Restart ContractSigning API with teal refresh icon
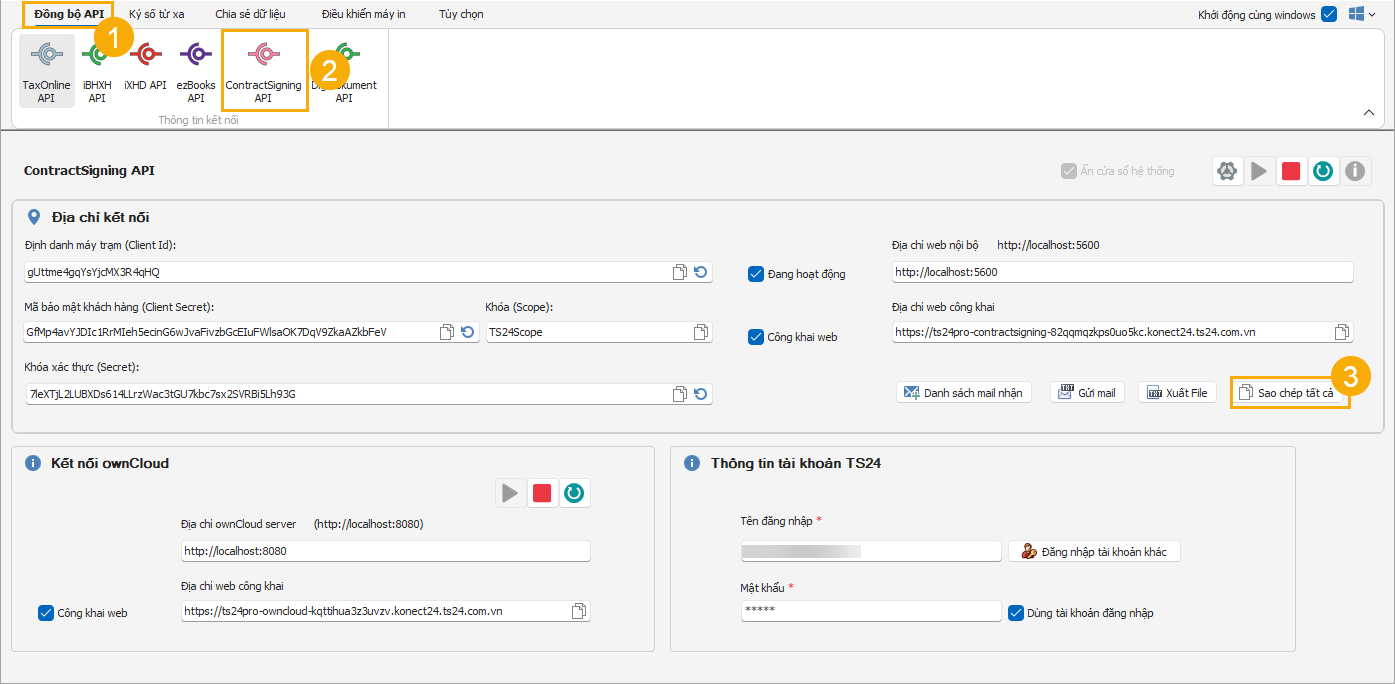The image size is (1395, 684). click(x=1323, y=171)
